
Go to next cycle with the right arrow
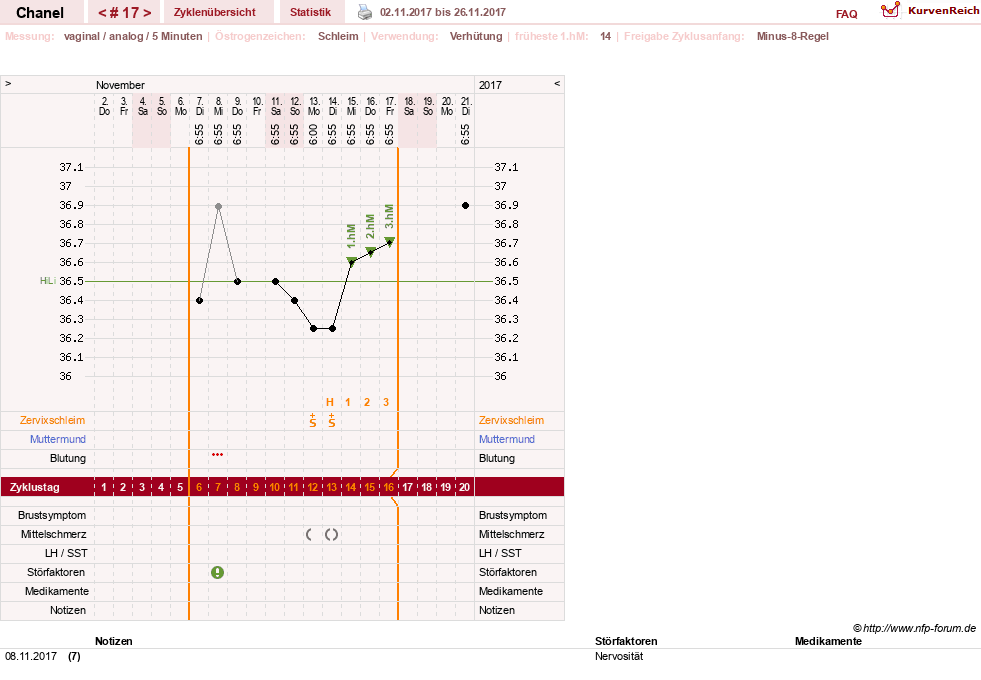pos(147,13)
